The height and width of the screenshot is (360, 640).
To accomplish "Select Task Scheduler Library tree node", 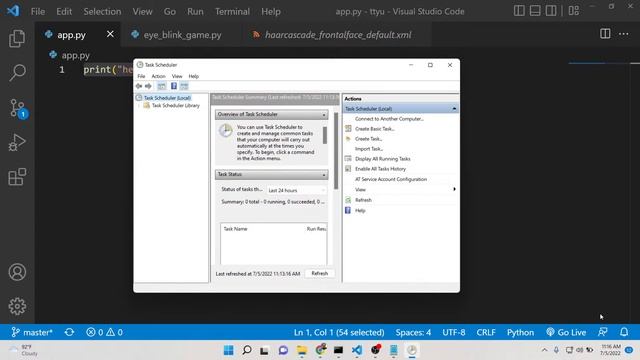I will point(176,106).
